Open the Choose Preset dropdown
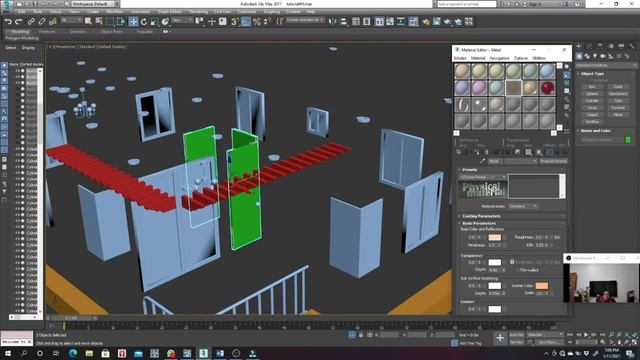 pos(482,177)
